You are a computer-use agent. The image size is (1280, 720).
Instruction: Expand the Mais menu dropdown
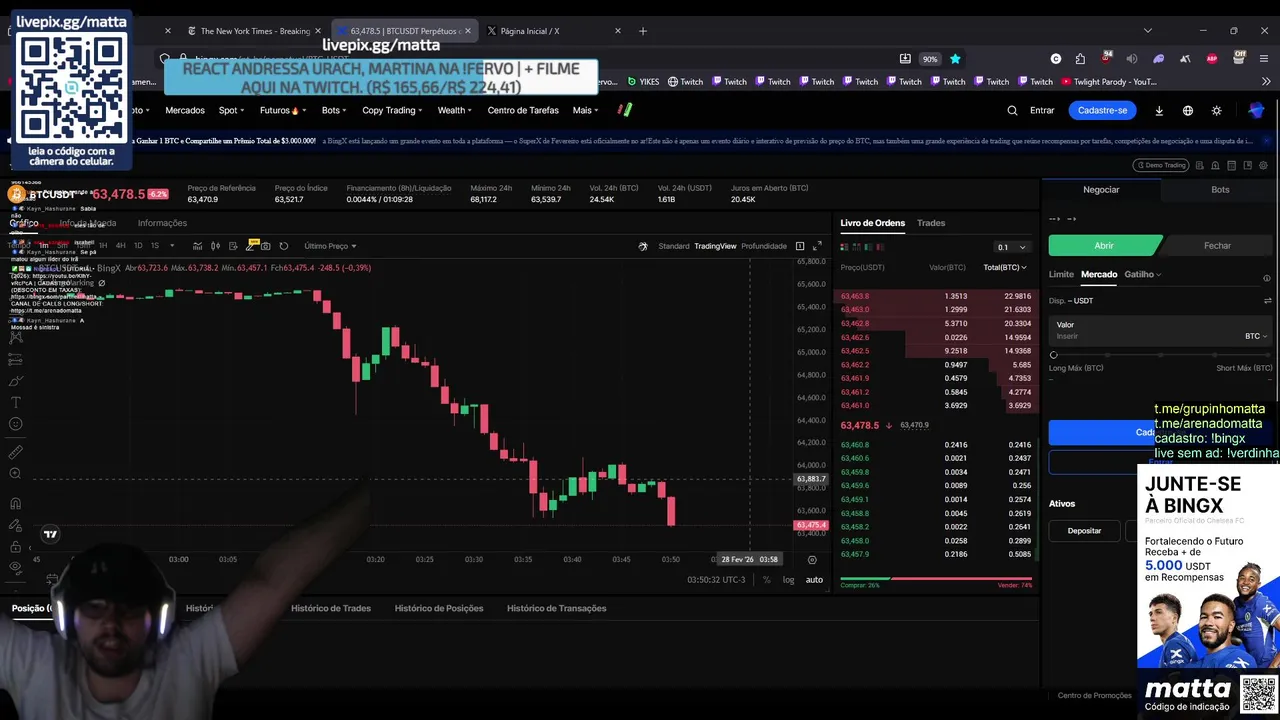tap(586, 110)
